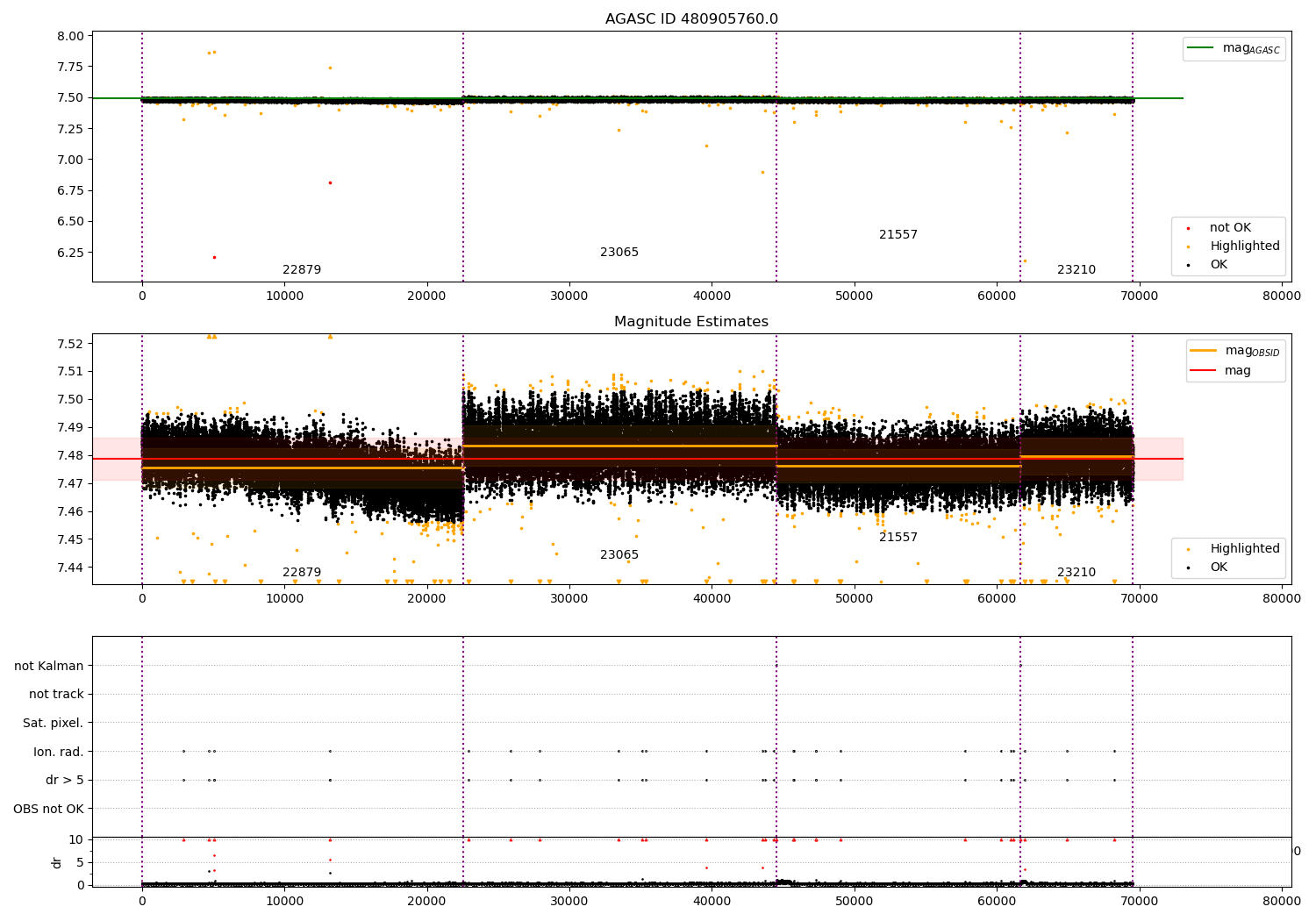Click the 7.49 y-axis tick label
The height and width of the screenshot is (921, 1316).
coord(71,428)
